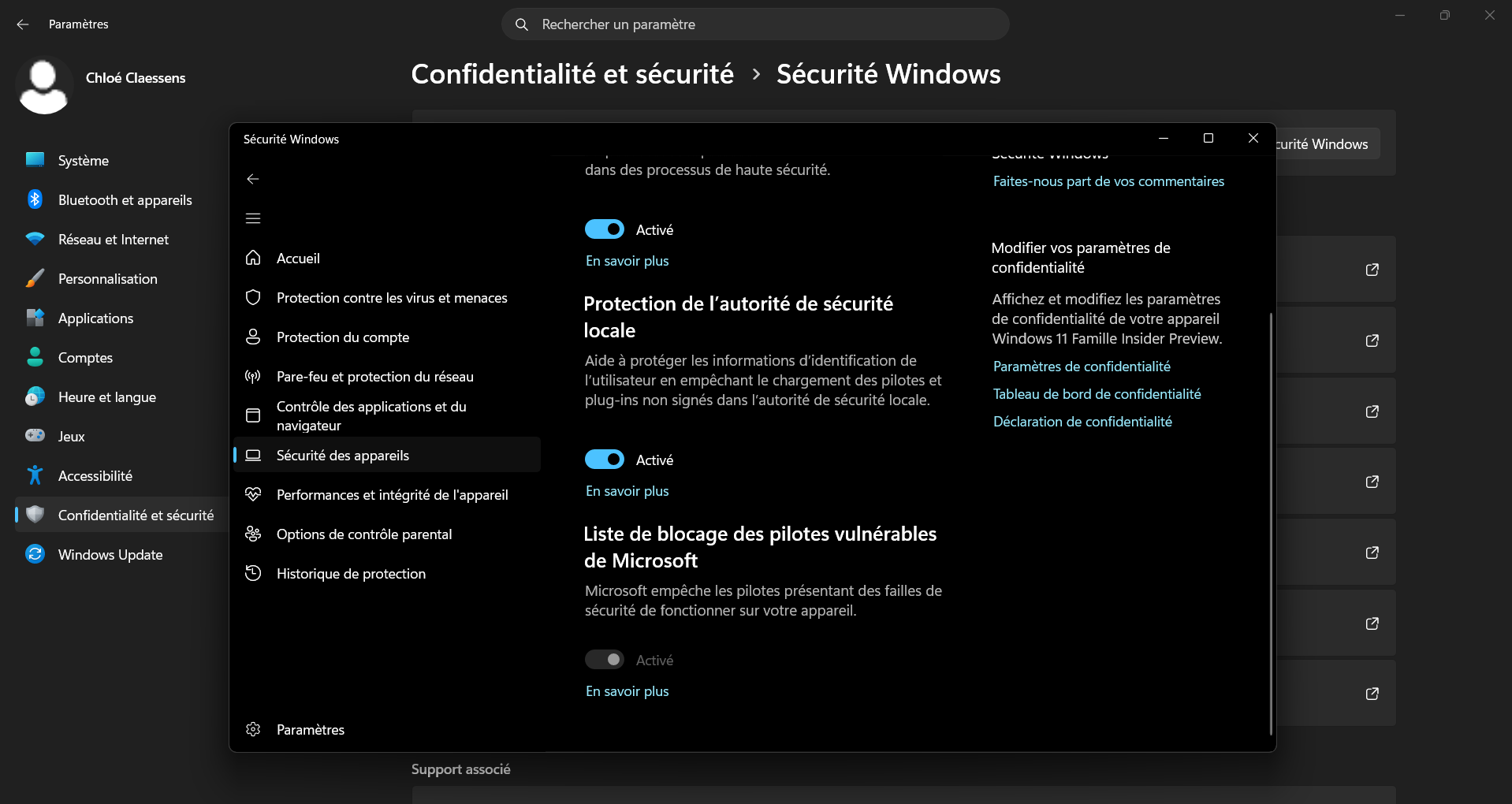Image resolution: width=1512 pixels, height=804 pixels.
Task: Collapse the Sécurité Windows navigation menu
Action: click(x=252, y=218)
